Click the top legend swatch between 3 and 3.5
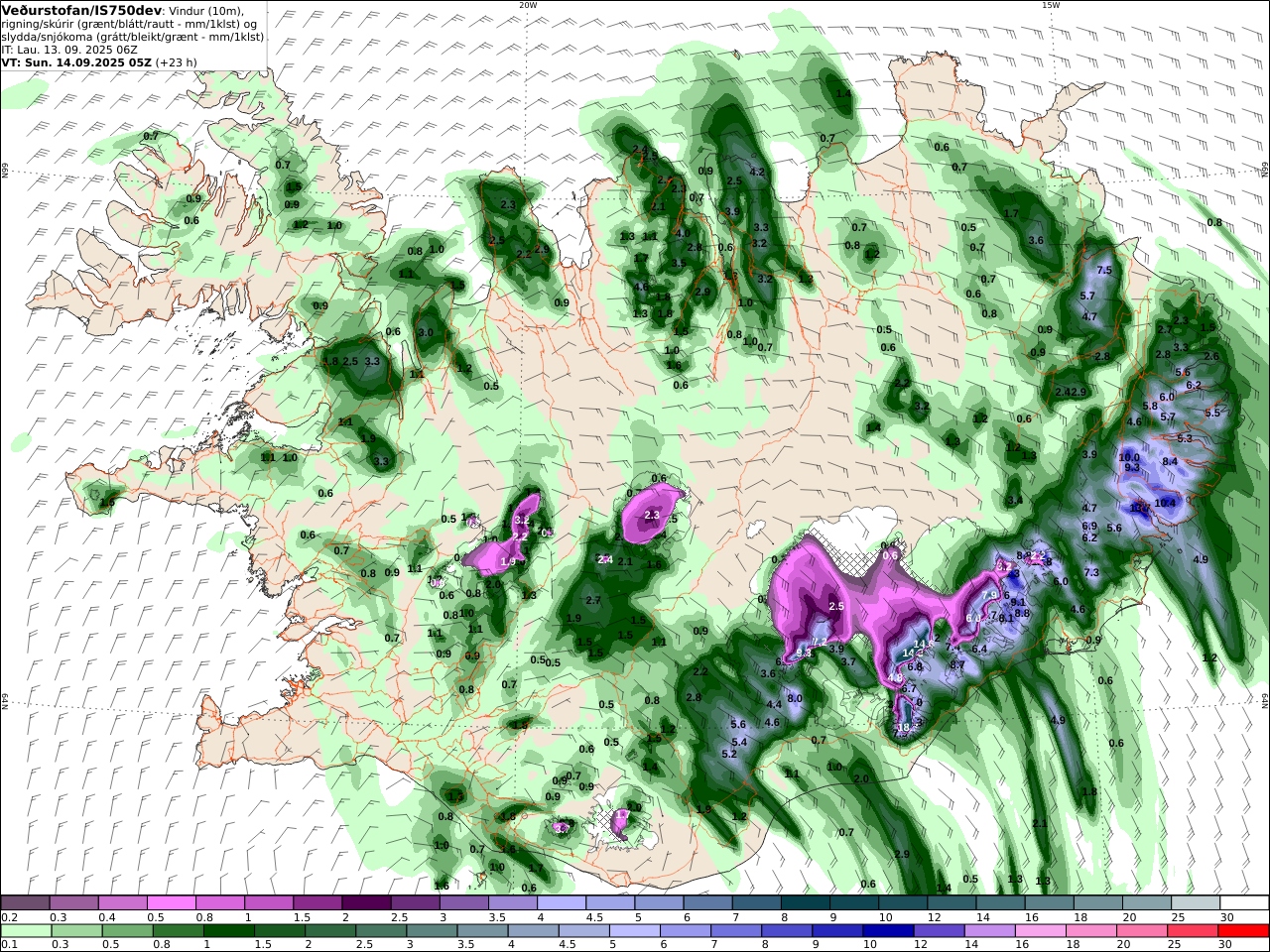Viewport: 1270px width, 952px height. (463, 903)
